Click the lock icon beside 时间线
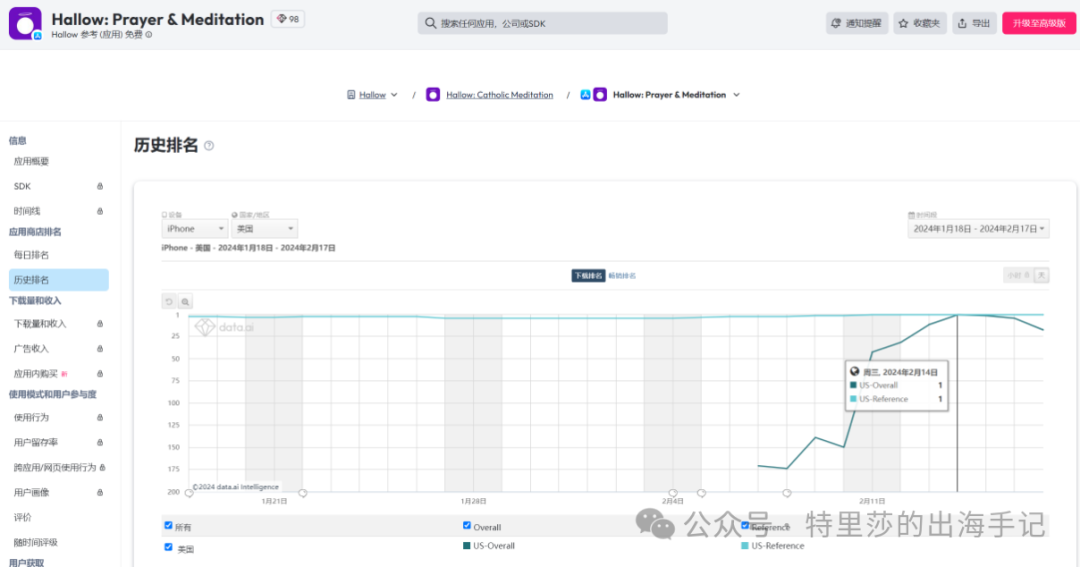The width and height of the screenshot is (1080, 567). [x=100, y=211]
